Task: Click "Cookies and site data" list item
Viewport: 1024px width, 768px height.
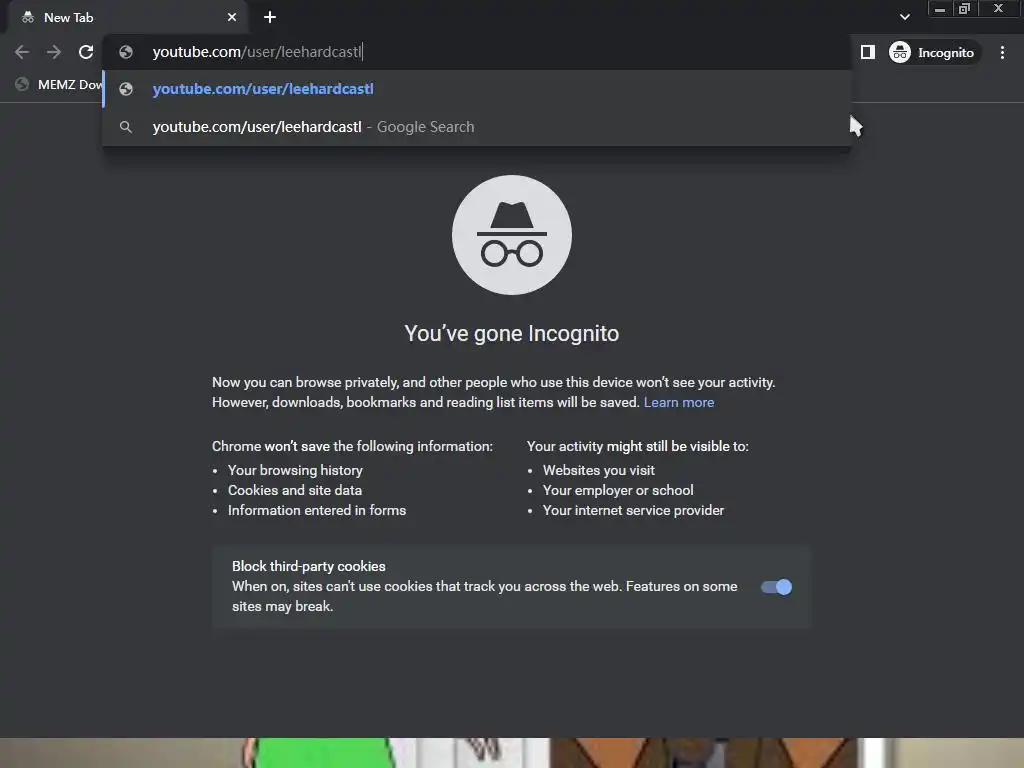Action: 295,490
